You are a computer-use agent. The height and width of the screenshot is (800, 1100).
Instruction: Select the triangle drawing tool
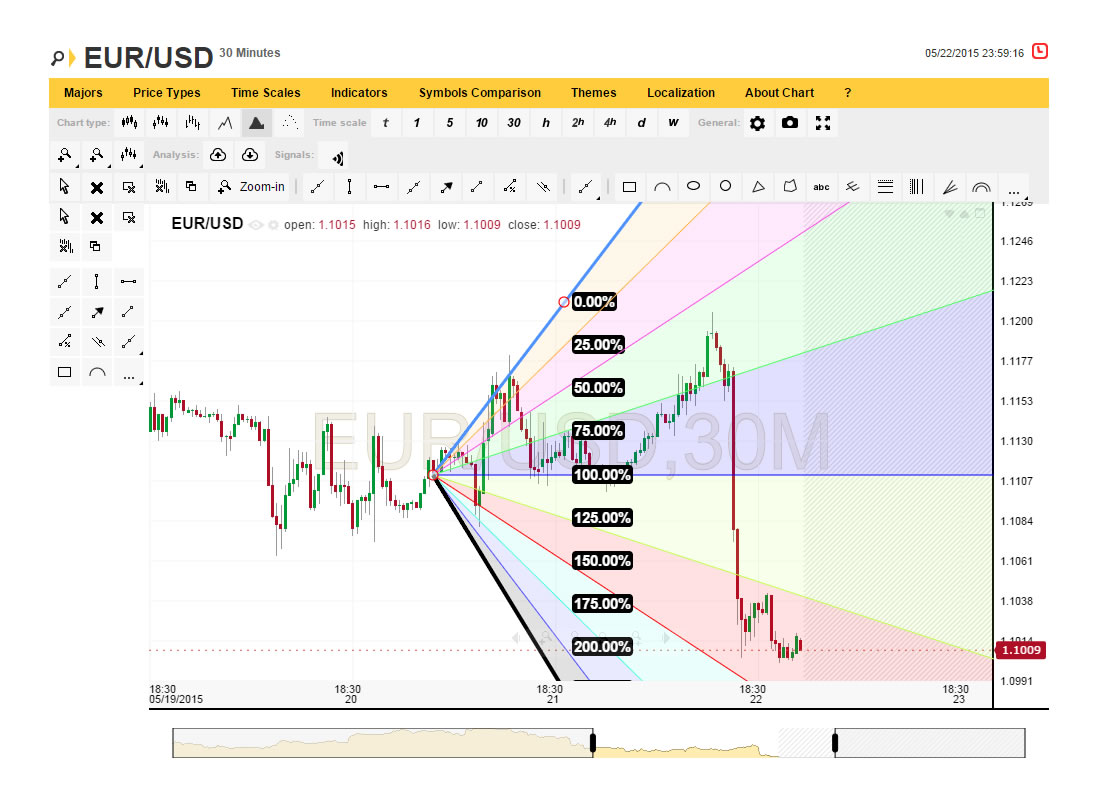coord(758,186)
